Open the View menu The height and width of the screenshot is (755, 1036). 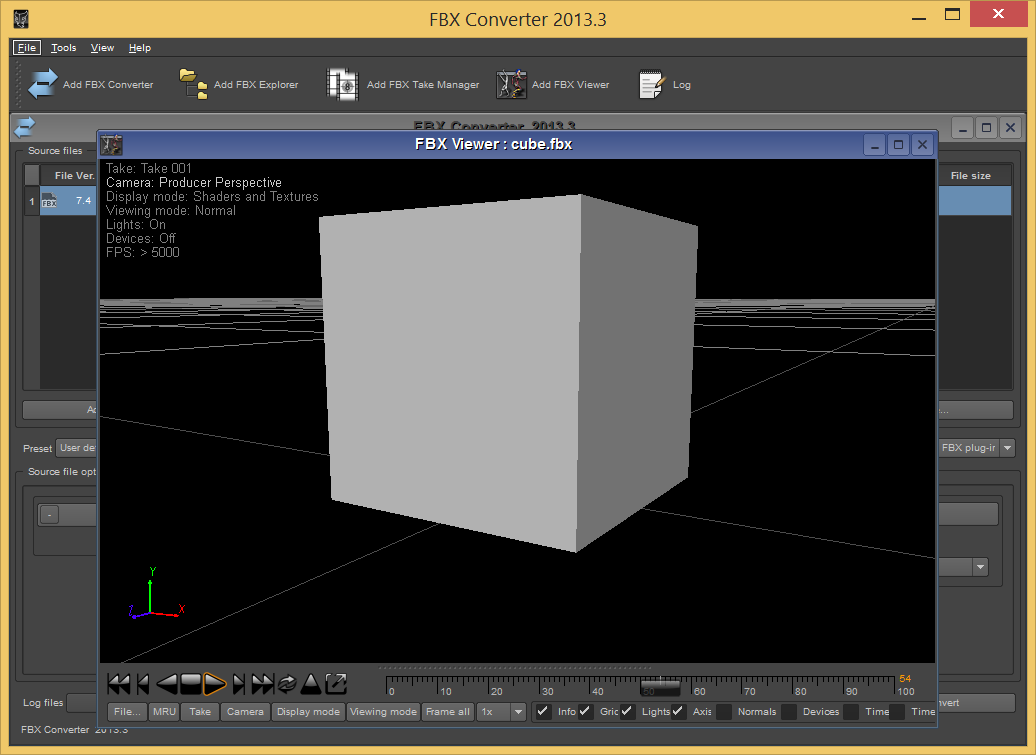(102, 48)
